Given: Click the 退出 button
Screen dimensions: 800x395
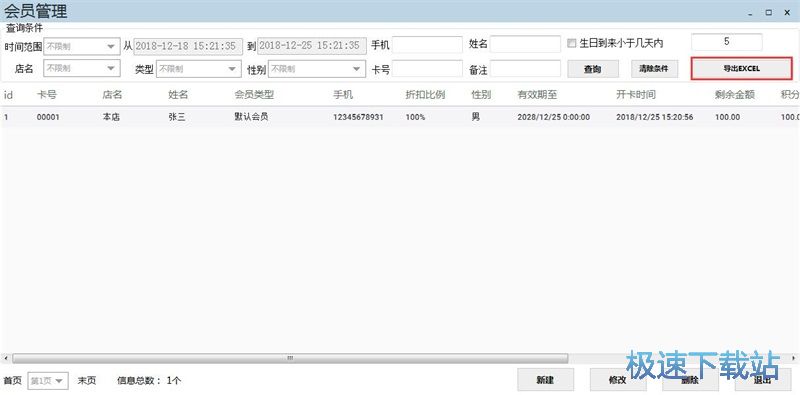Looking at the screenshot, I should coord(763,380).
